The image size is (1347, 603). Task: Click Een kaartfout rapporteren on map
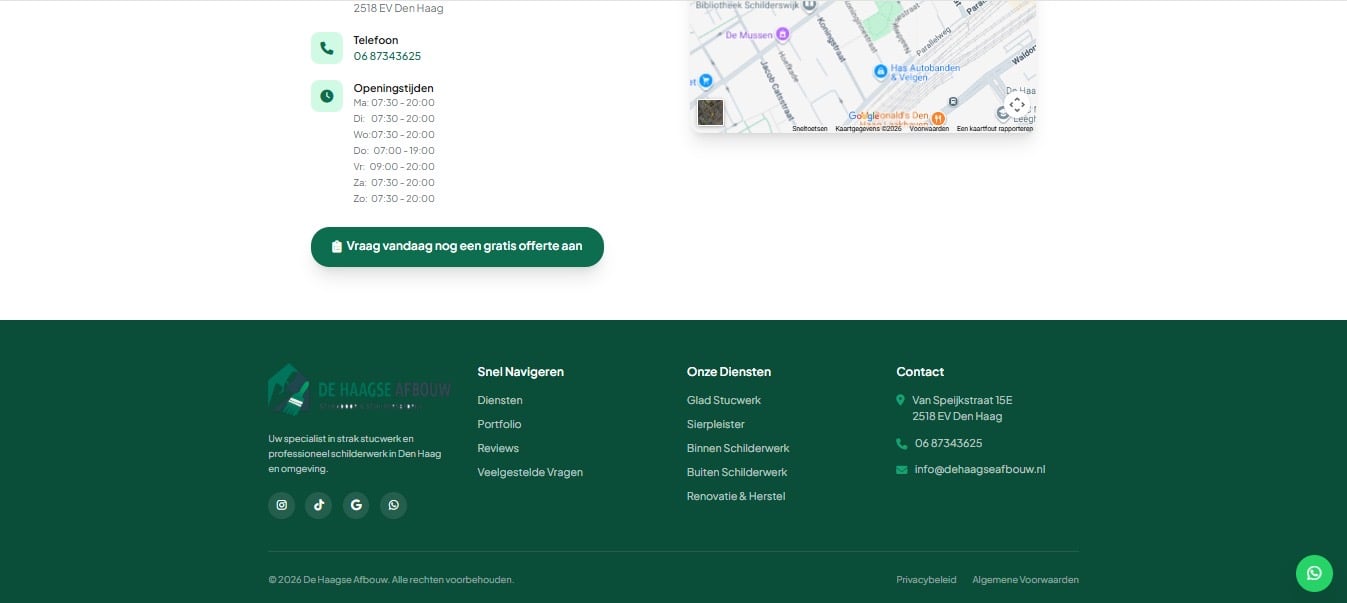tap(995, 129)
